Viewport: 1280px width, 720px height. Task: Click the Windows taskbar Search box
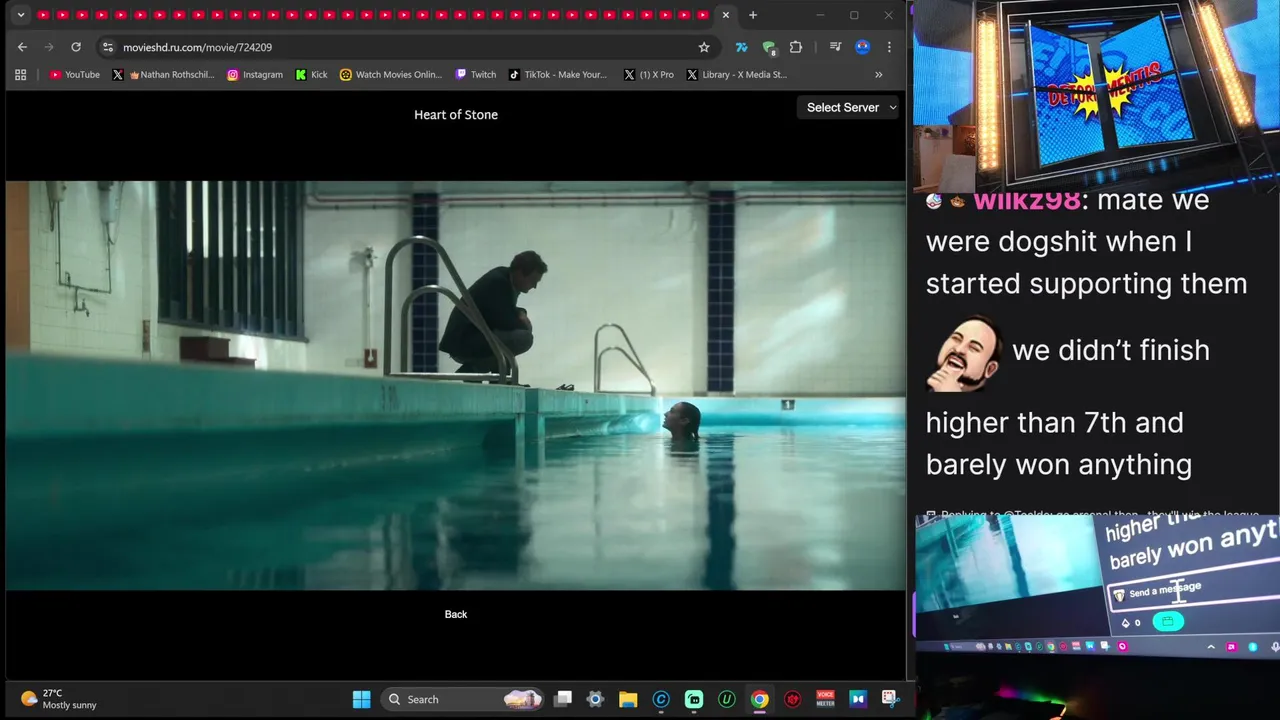pos(463,699)
